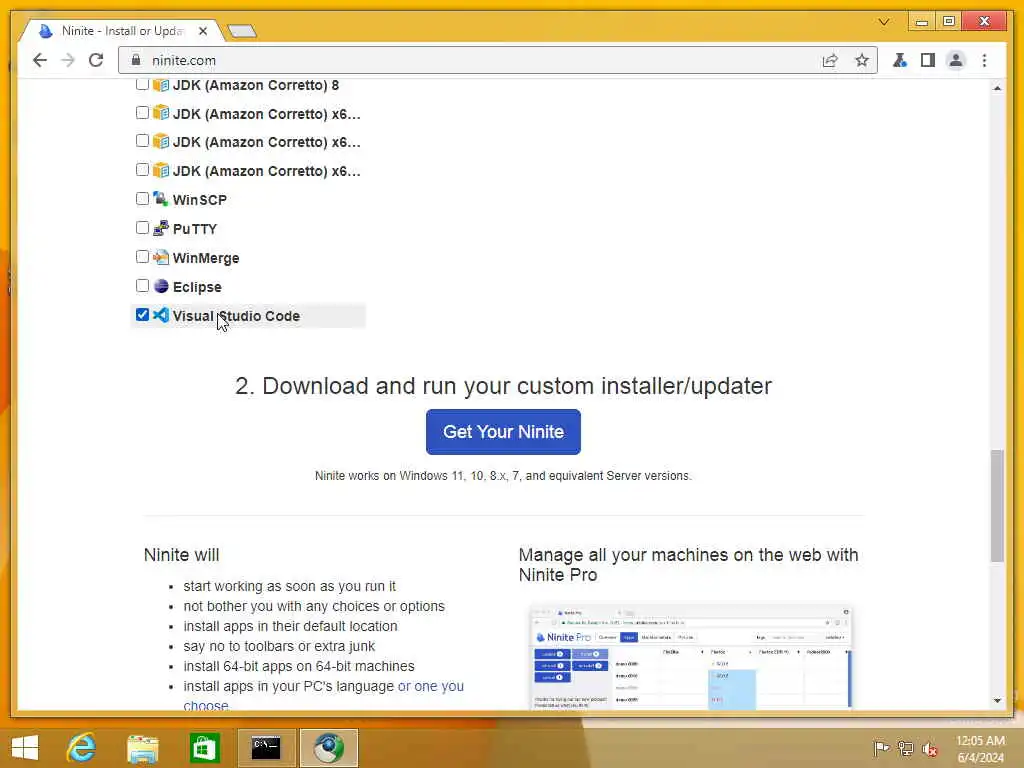Click the WinMerge app icon
The height and width of the screenshot is (768, 1024).
161,257
